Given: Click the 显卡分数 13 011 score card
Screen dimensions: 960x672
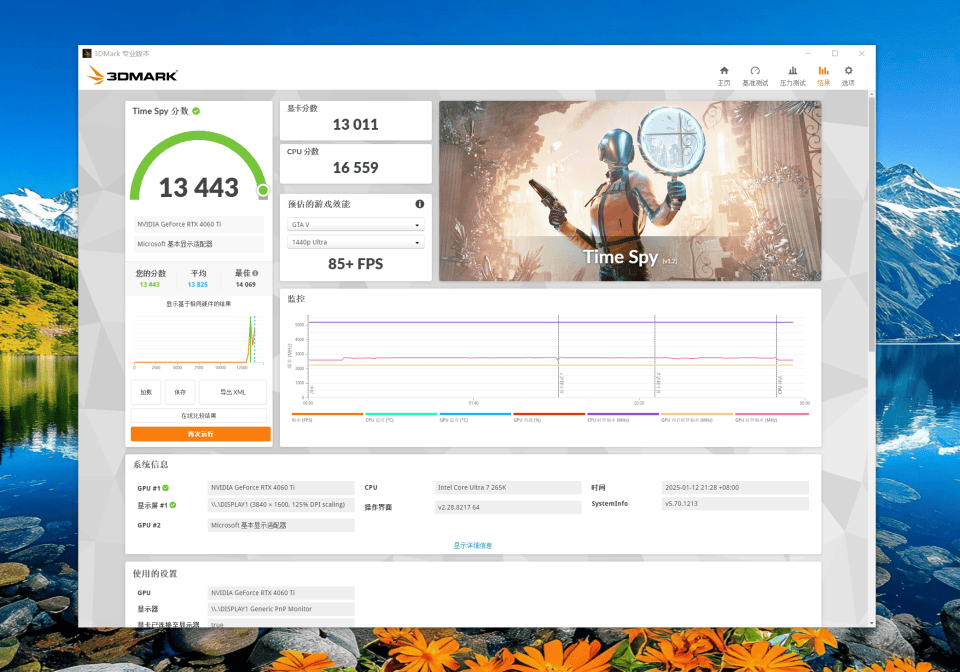Looking at the screenshot, I should point(356,120).
